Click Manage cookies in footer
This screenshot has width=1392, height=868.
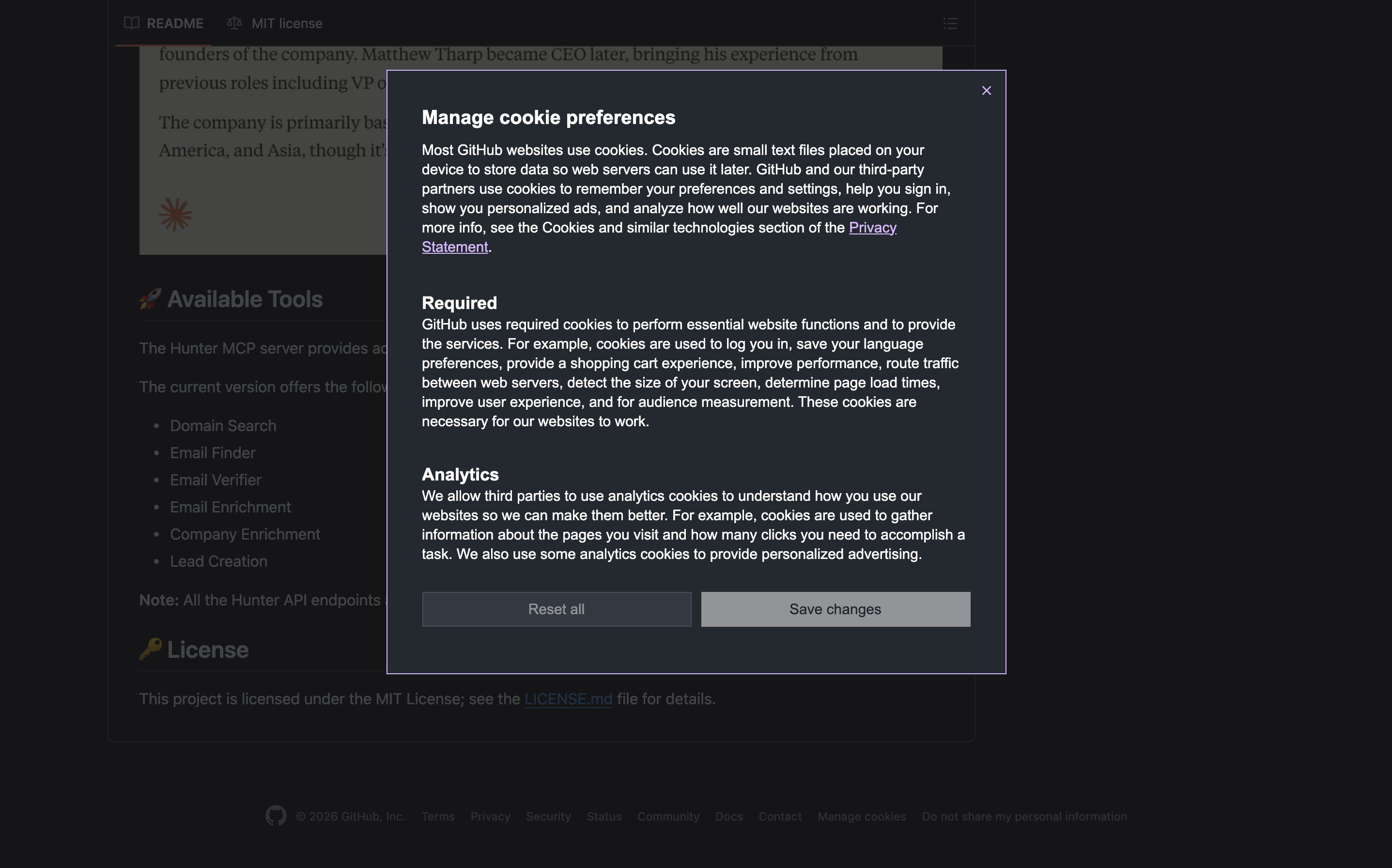pyautogui.click(x=861, y=816)
